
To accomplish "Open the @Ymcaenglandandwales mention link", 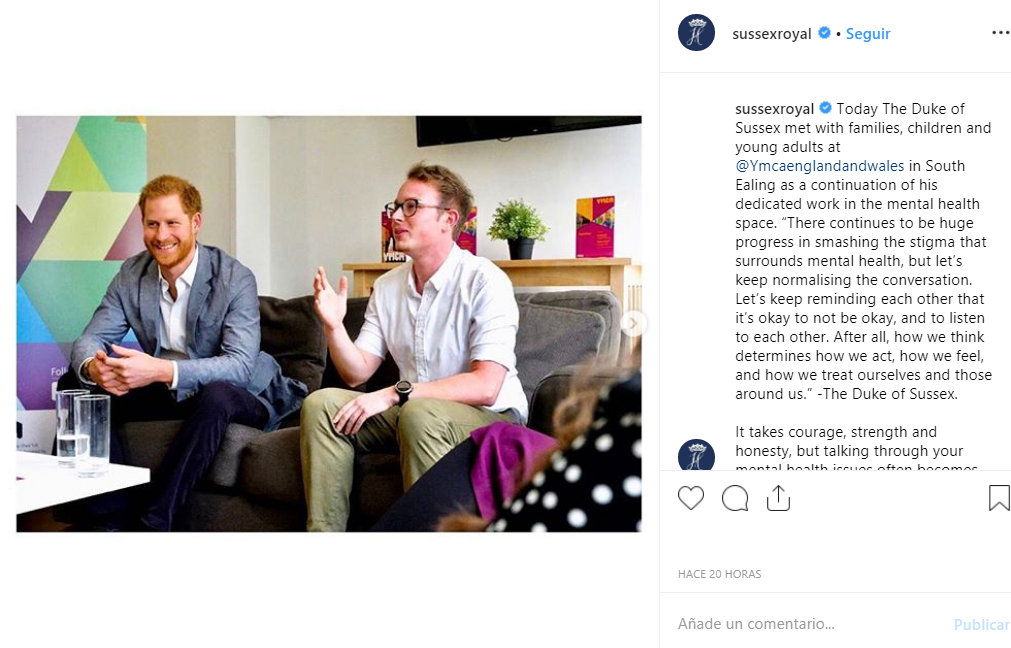I will pyautogui.click(x=820, y=166).
